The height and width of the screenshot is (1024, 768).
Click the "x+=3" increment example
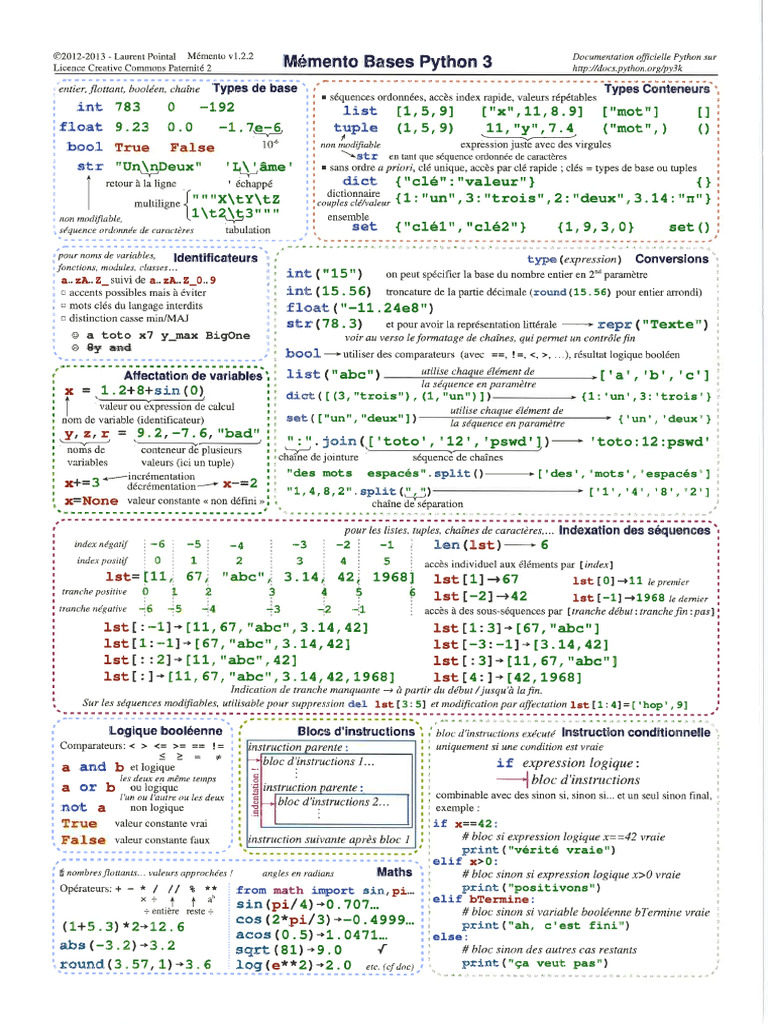(82, 483)
